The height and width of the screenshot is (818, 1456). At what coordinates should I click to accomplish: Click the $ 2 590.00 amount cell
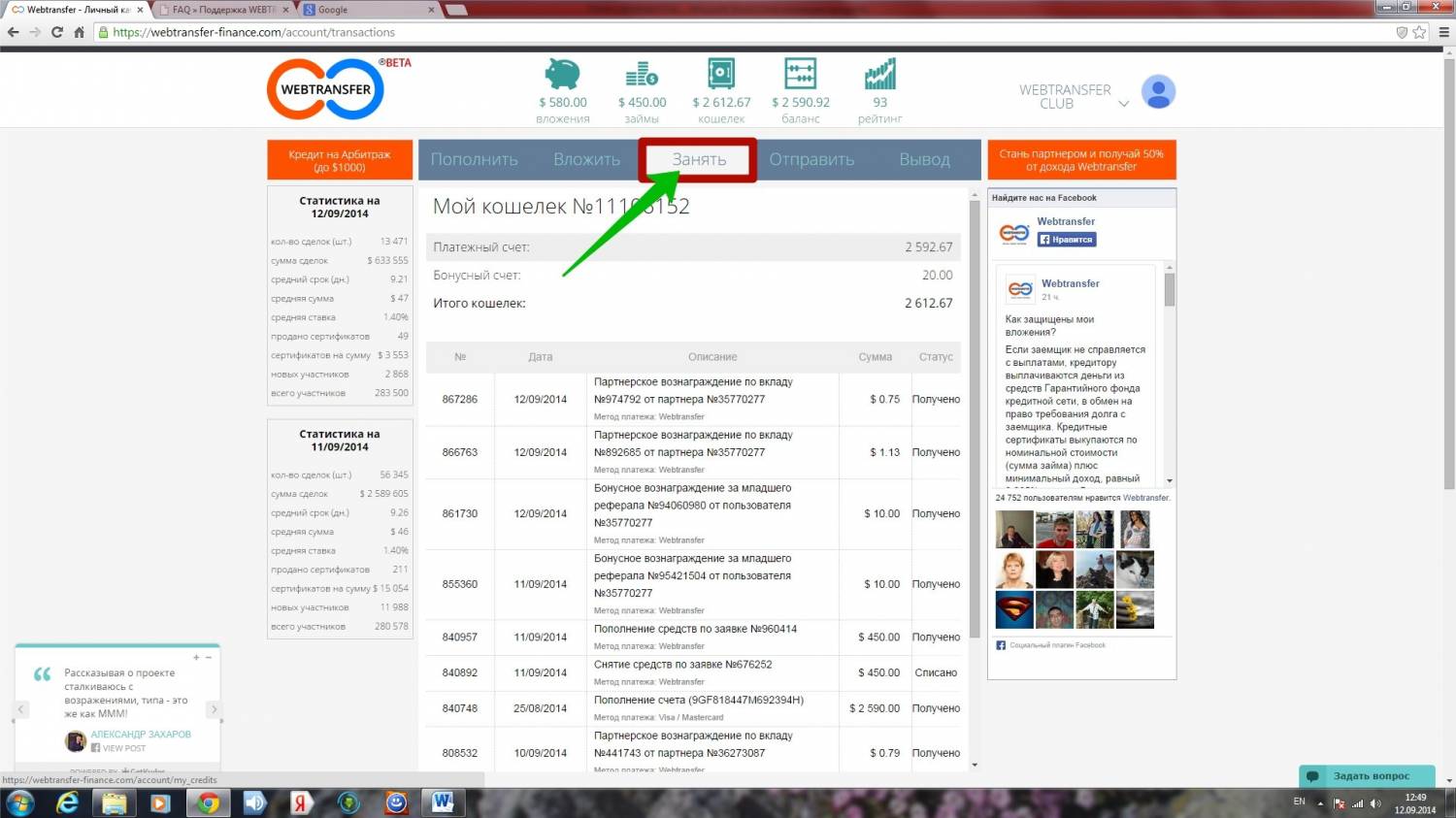875,708
